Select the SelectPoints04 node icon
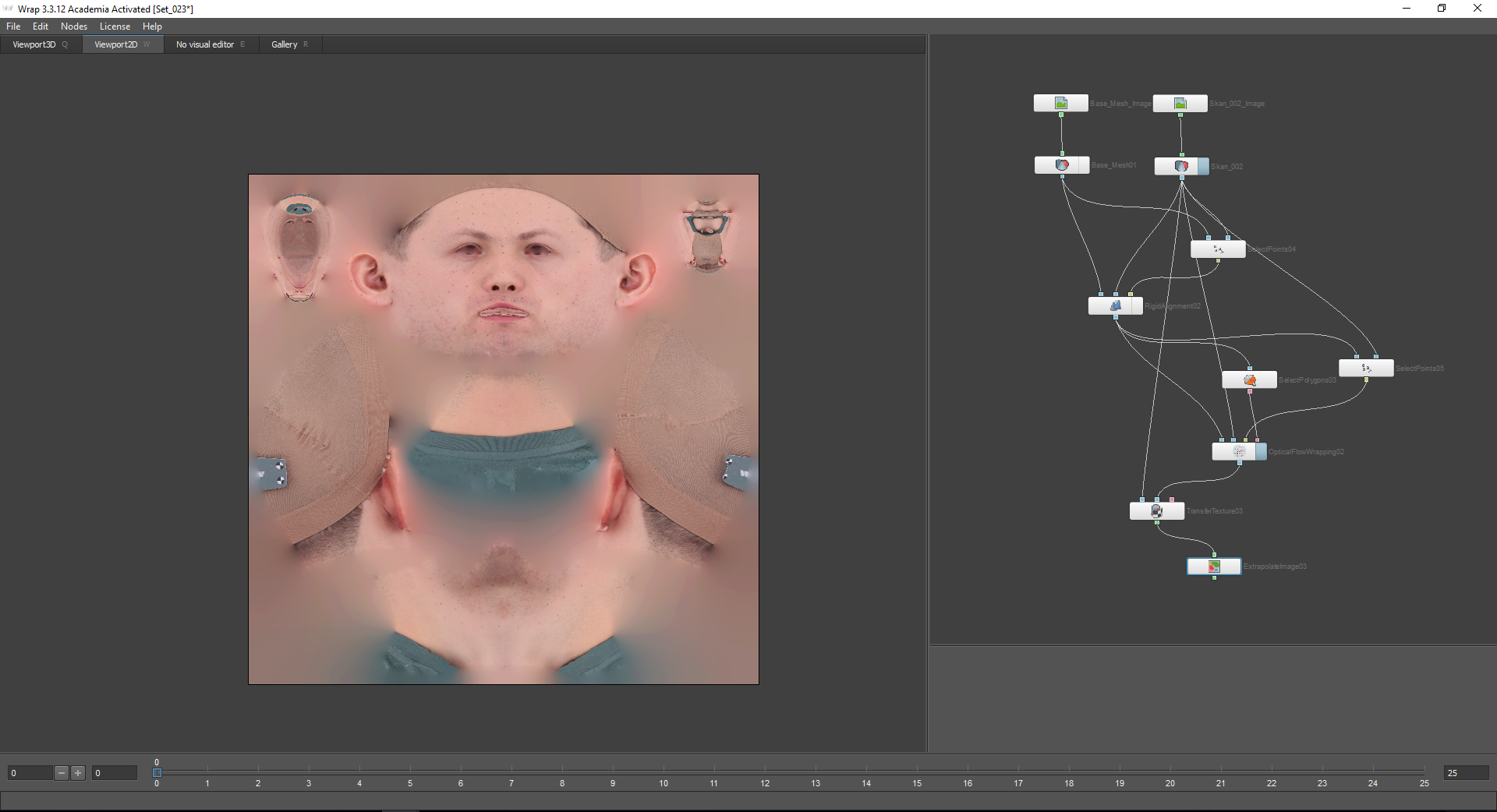The image size is (1497, 812). (1218, 249)
